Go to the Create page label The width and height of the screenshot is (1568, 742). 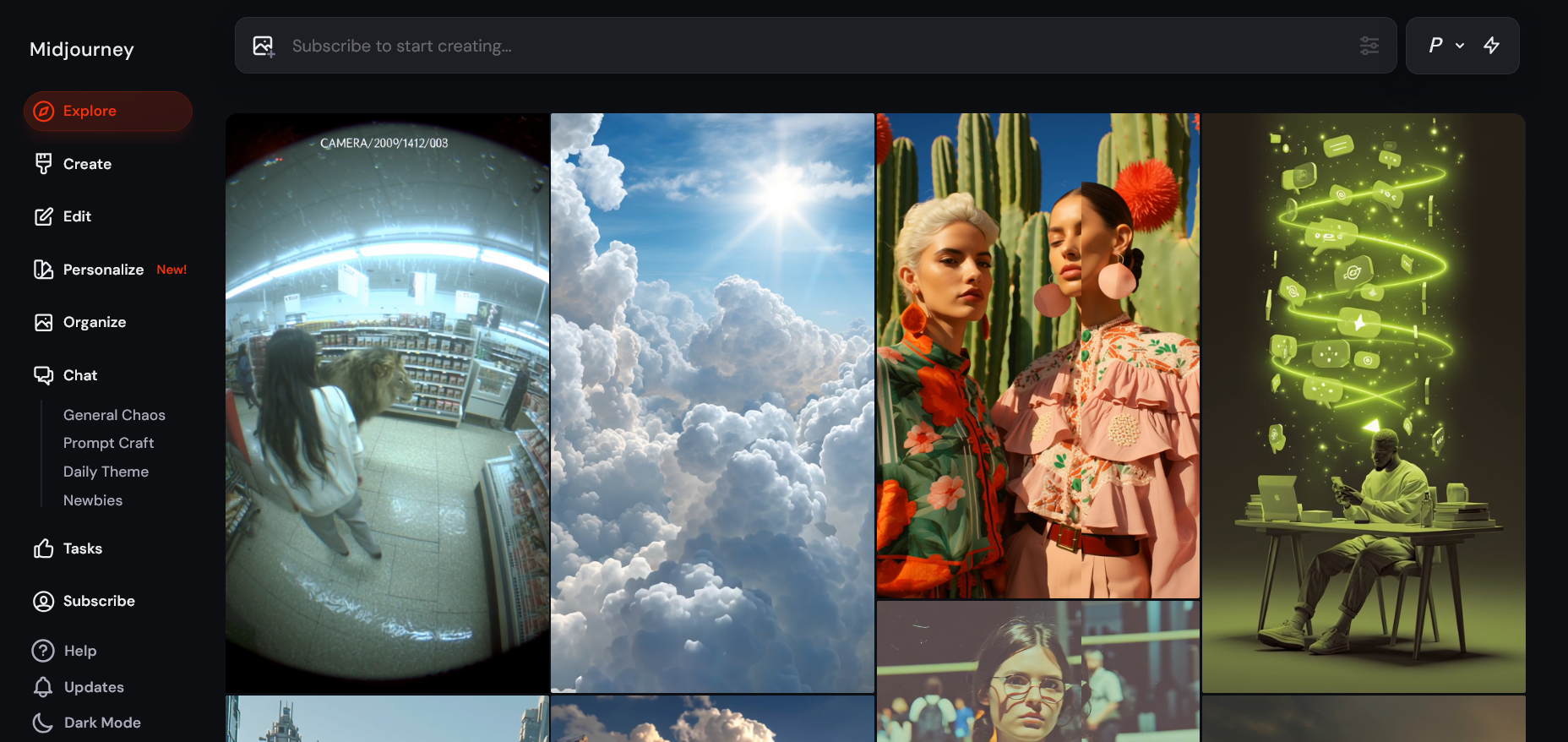coord(87,164)
